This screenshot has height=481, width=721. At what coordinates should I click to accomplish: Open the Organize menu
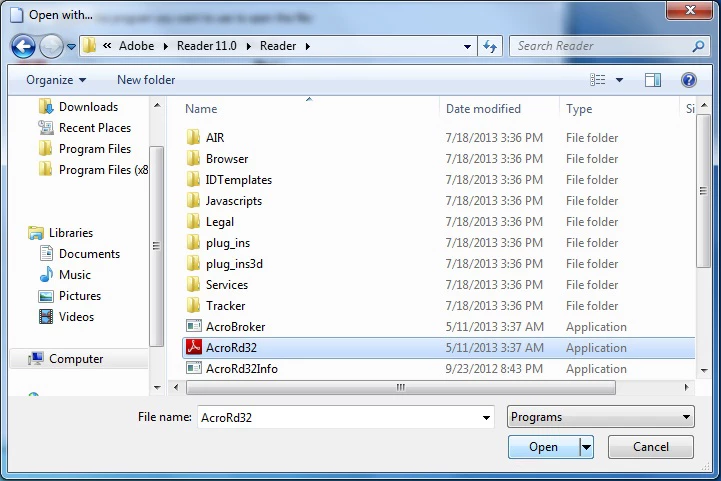[56, 80]
